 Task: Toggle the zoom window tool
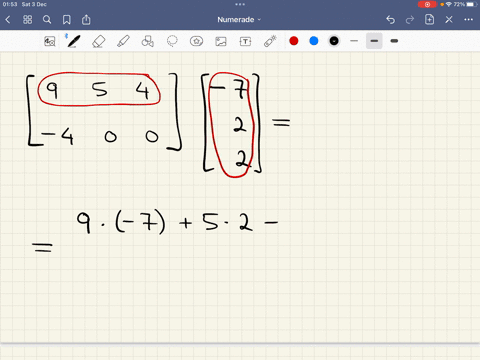coord(50,41)
